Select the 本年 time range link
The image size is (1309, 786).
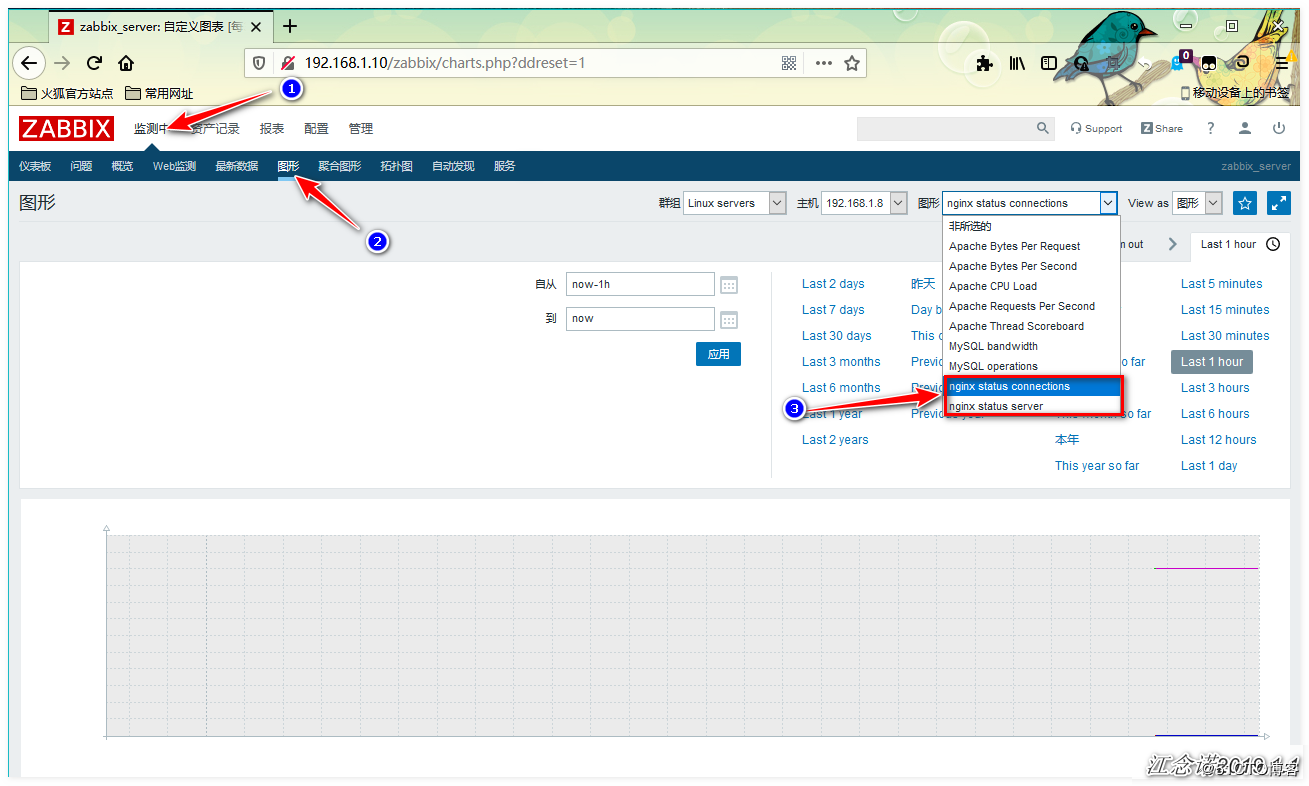coord(1067,440)
